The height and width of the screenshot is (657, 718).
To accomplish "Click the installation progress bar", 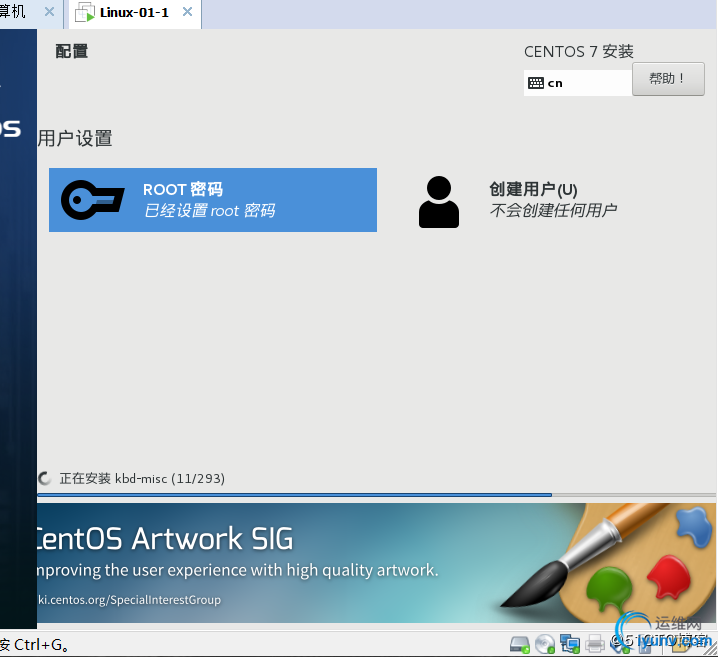I will click(376, 495).
